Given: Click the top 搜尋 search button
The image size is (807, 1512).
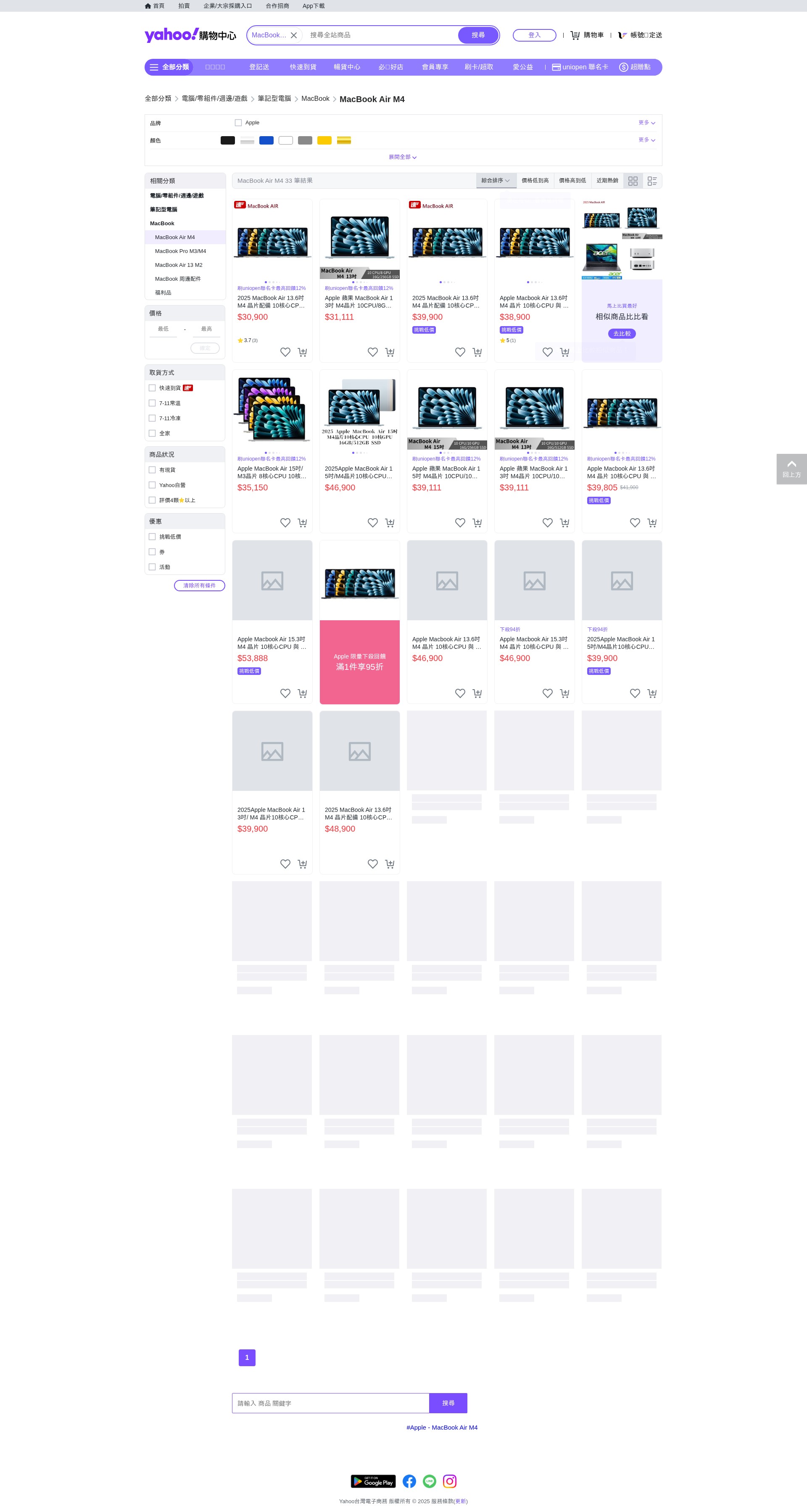Looking at the screenshot, I should click(478, 35).
